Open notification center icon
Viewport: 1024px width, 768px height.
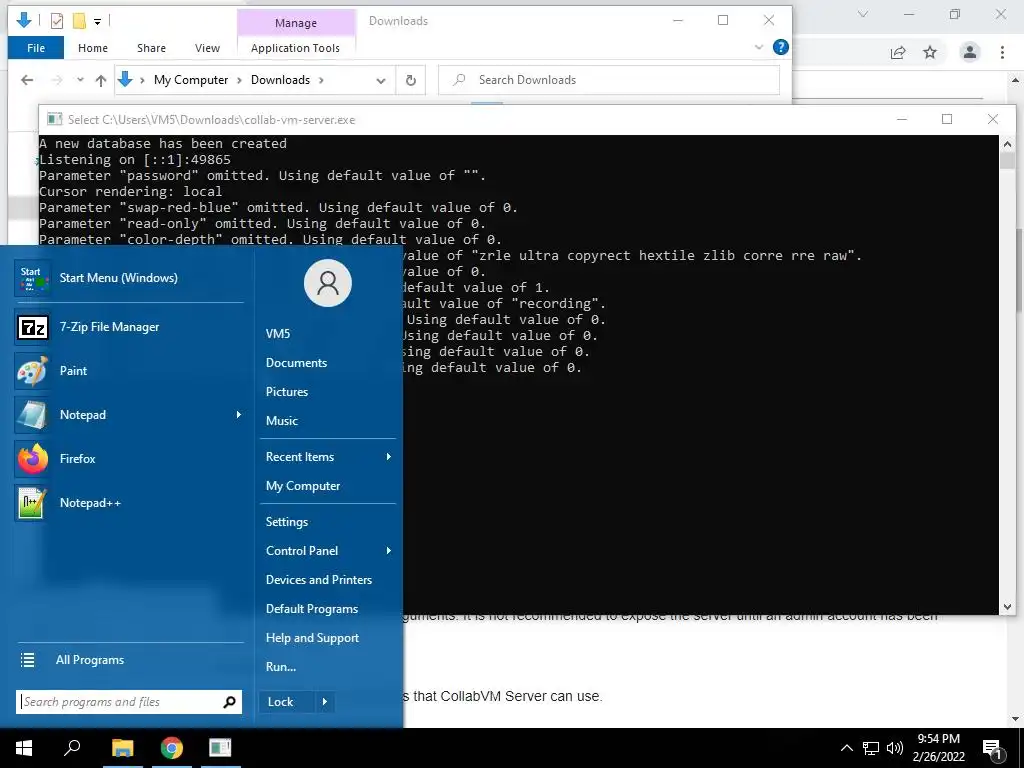992,749
